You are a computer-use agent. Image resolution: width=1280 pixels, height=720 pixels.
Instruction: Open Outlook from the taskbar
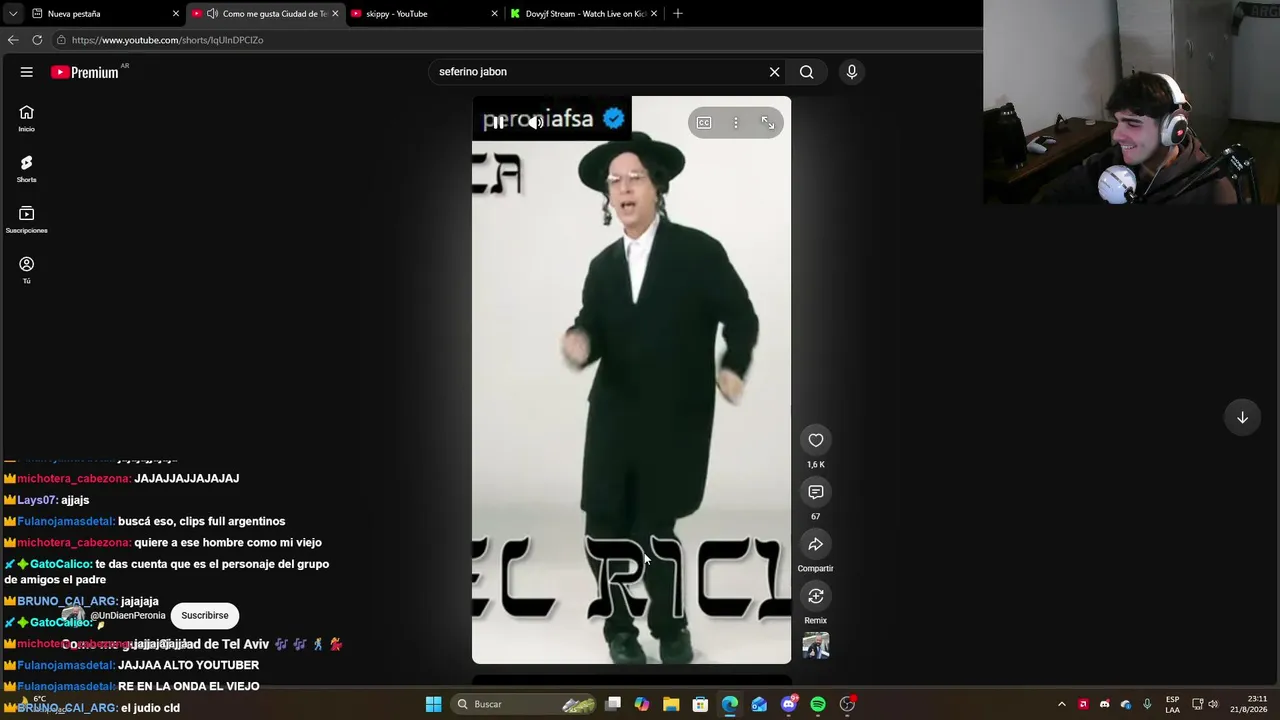(x=759, y=705)
